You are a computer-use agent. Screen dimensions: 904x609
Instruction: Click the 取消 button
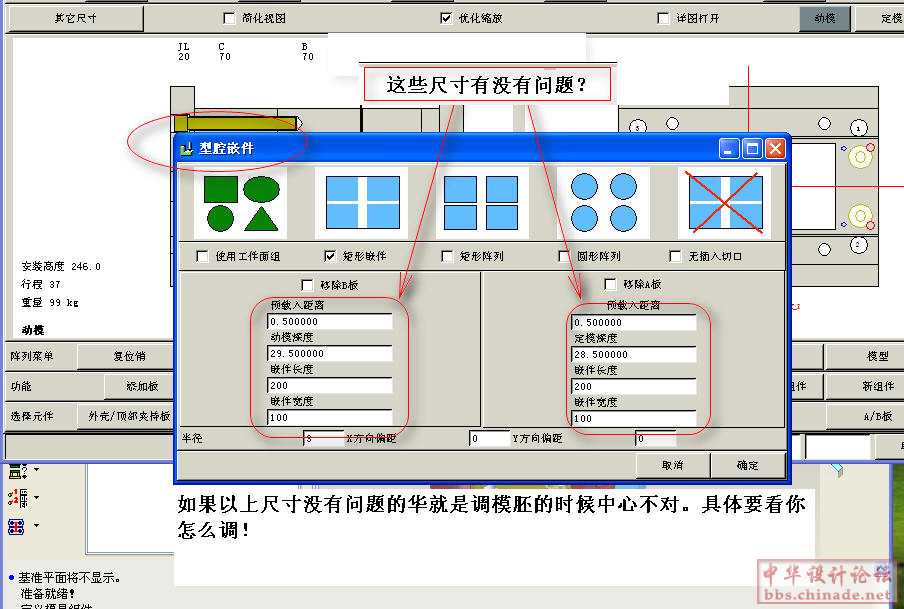click(672, 465)
